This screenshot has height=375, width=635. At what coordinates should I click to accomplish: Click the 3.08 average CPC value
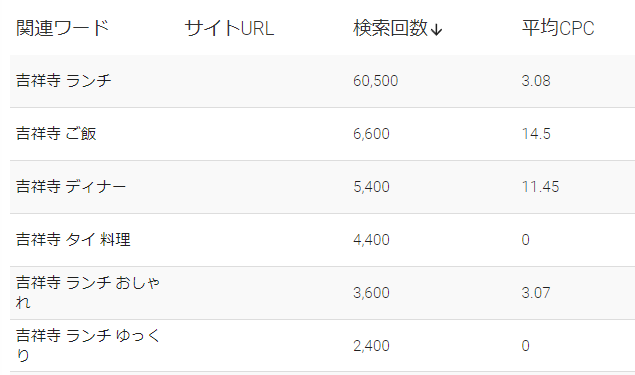click(536, 81)
